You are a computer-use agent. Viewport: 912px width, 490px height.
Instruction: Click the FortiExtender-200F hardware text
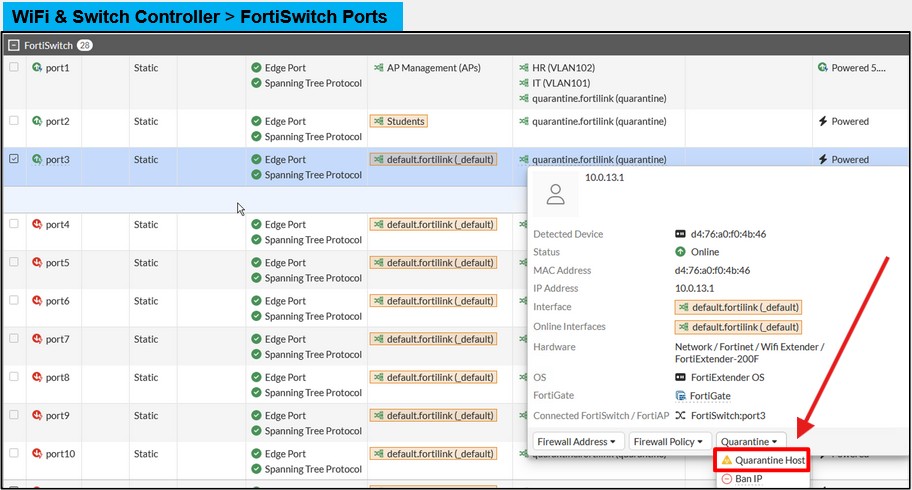717,359
